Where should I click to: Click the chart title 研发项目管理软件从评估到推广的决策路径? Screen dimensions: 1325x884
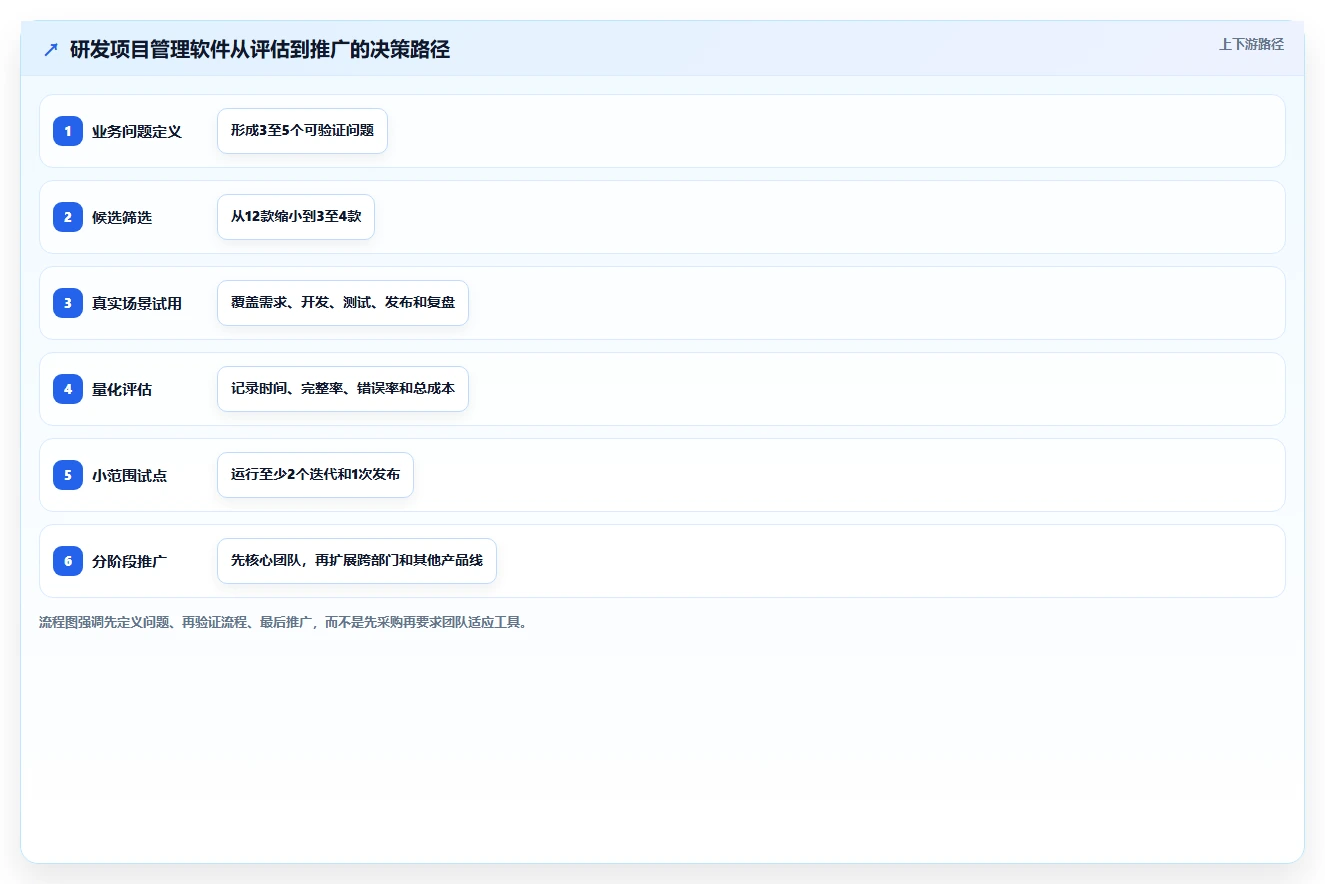click(x=260, y=50)
